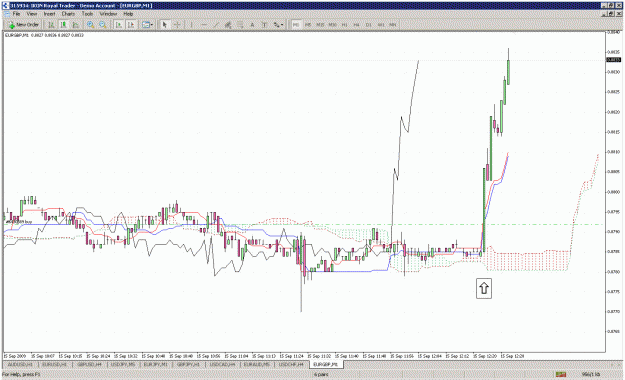Click the '6 pairs' status bar entry
625x380 pixels.
(x=321, y=374)
